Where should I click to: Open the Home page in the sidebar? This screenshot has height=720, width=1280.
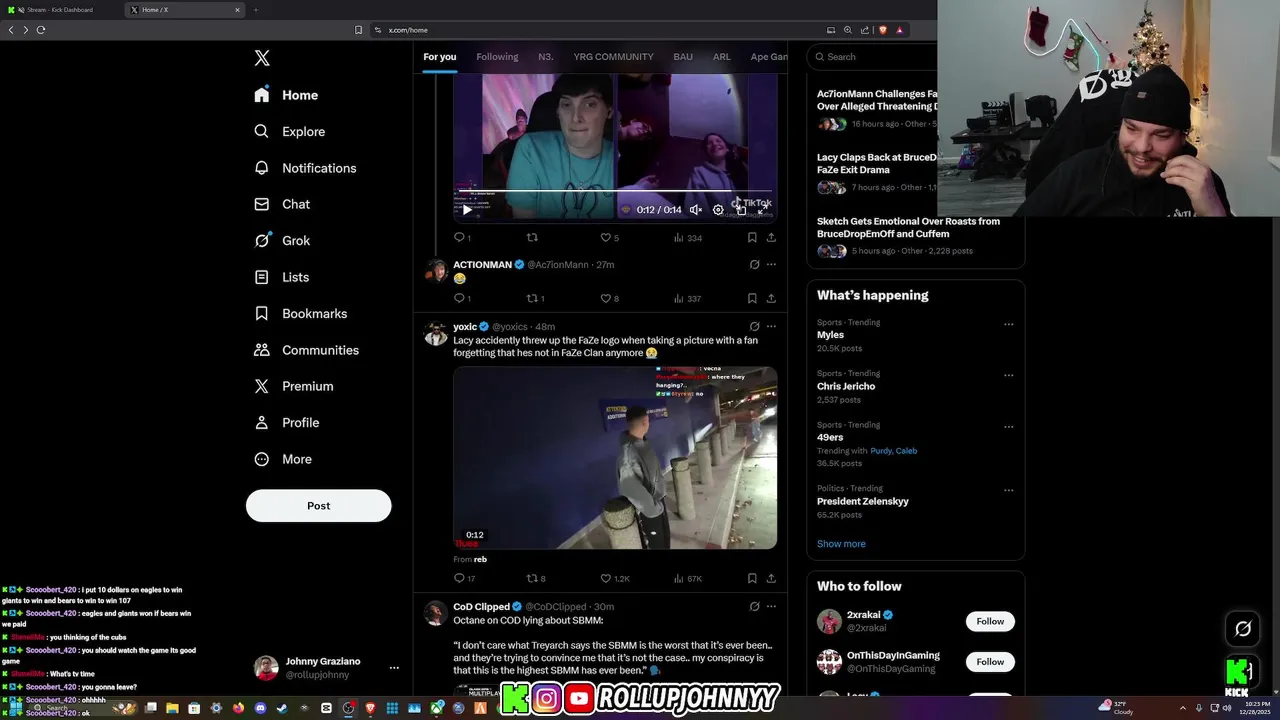(x=286, y=95)
